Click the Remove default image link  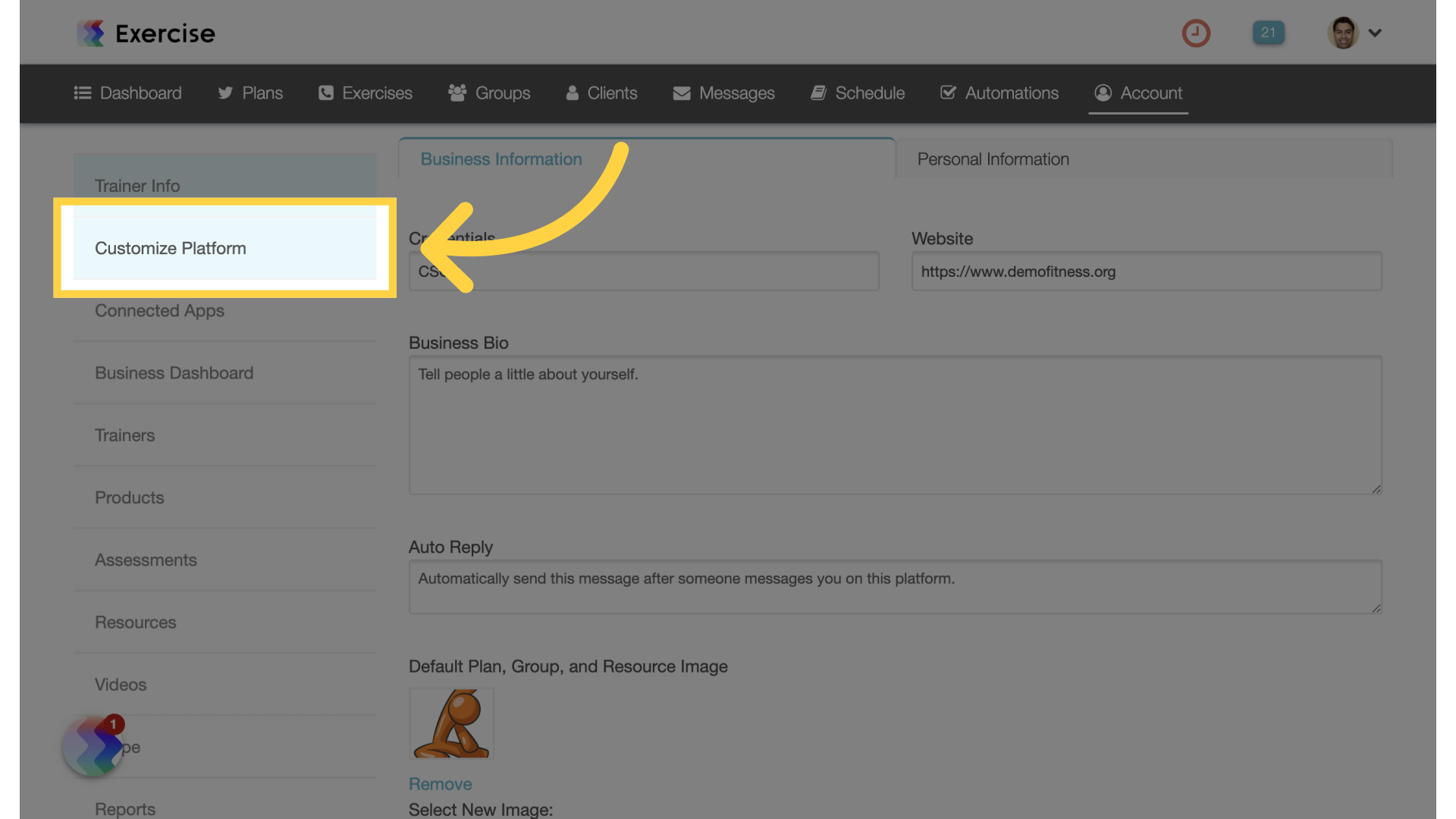coord(440,782)
